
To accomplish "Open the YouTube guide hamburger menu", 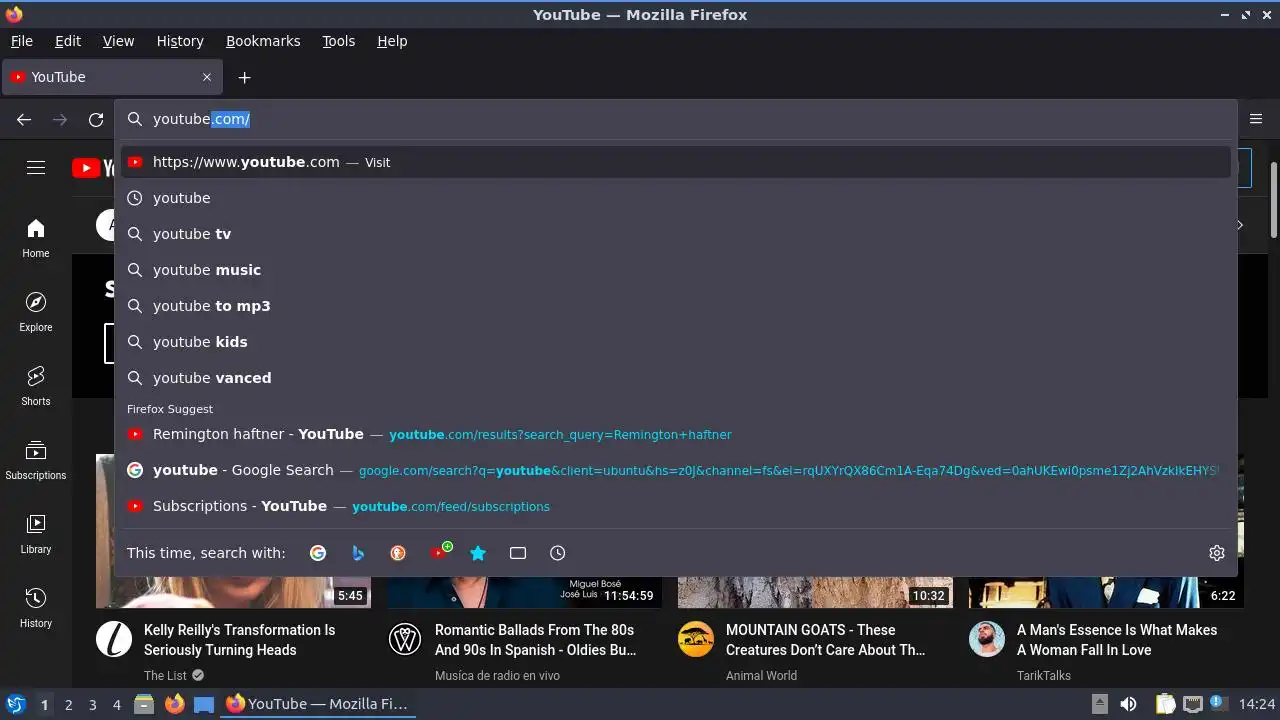I will [x=36, y=168].
